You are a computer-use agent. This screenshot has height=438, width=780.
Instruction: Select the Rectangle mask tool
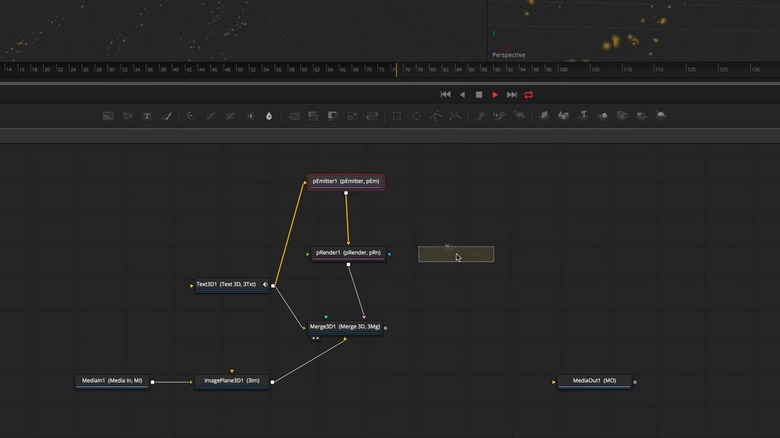[x=397, y=116]
